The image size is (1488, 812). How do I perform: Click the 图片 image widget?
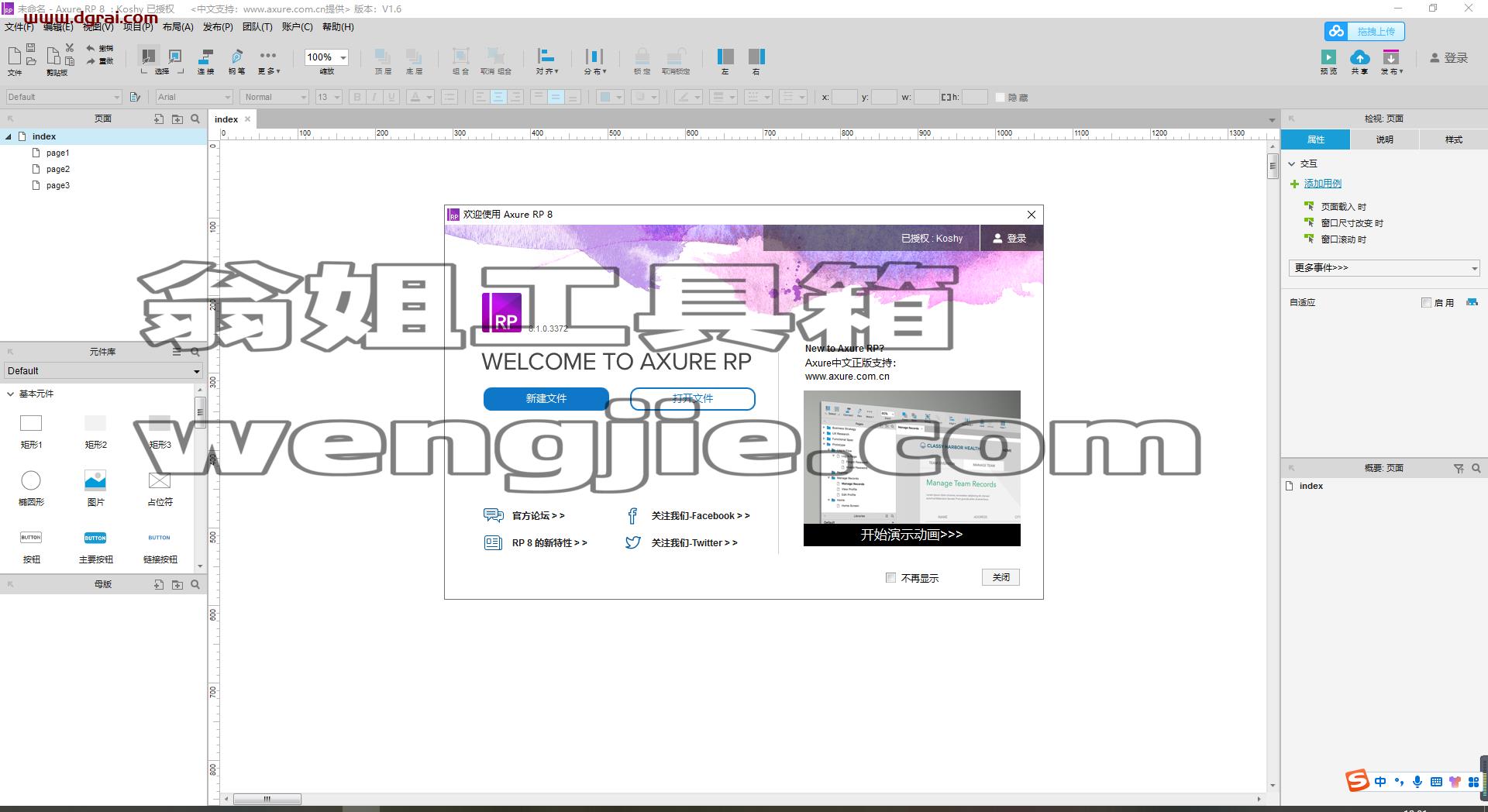coord(95,487)
